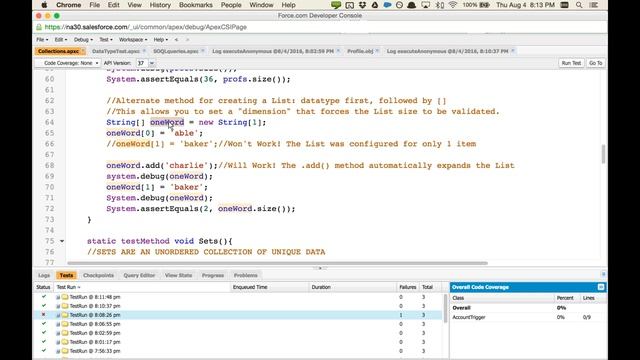
Task: Close the DataTypeTest.apxc tab
Action: click(144, 51)
